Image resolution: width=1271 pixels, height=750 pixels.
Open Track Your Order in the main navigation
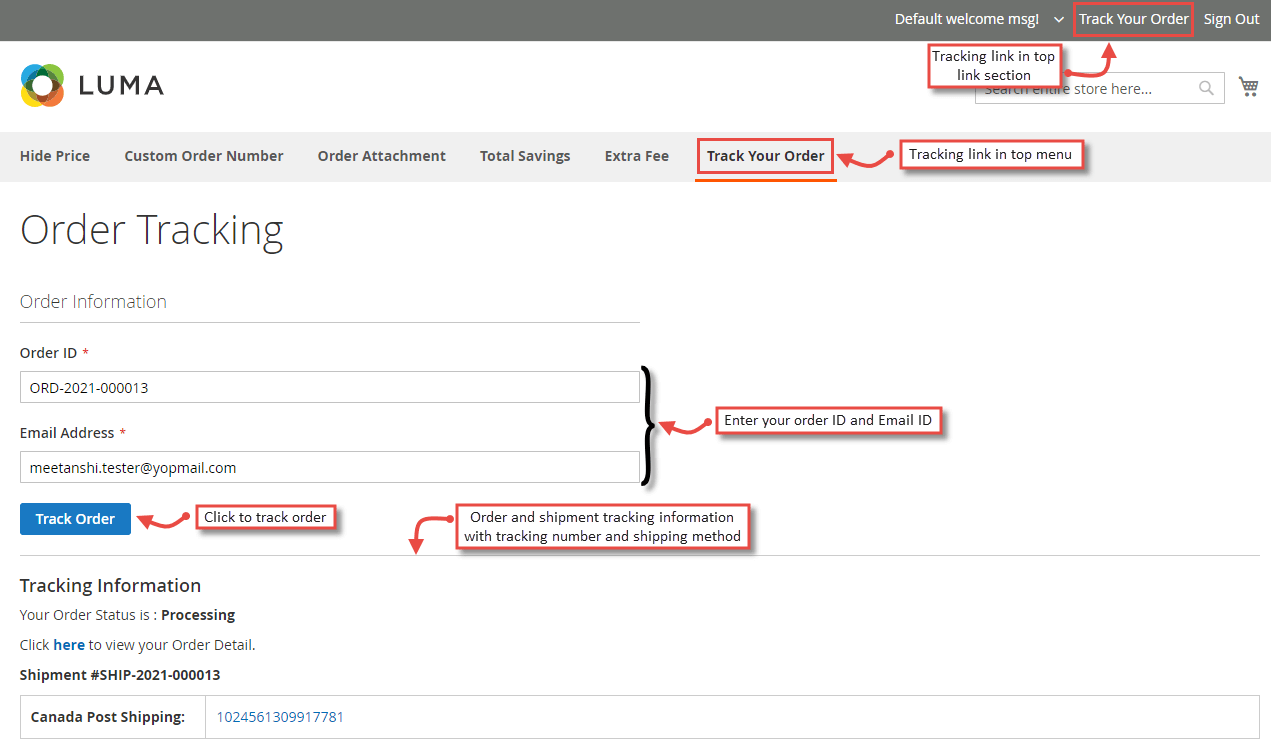click(x=765, y=156)
